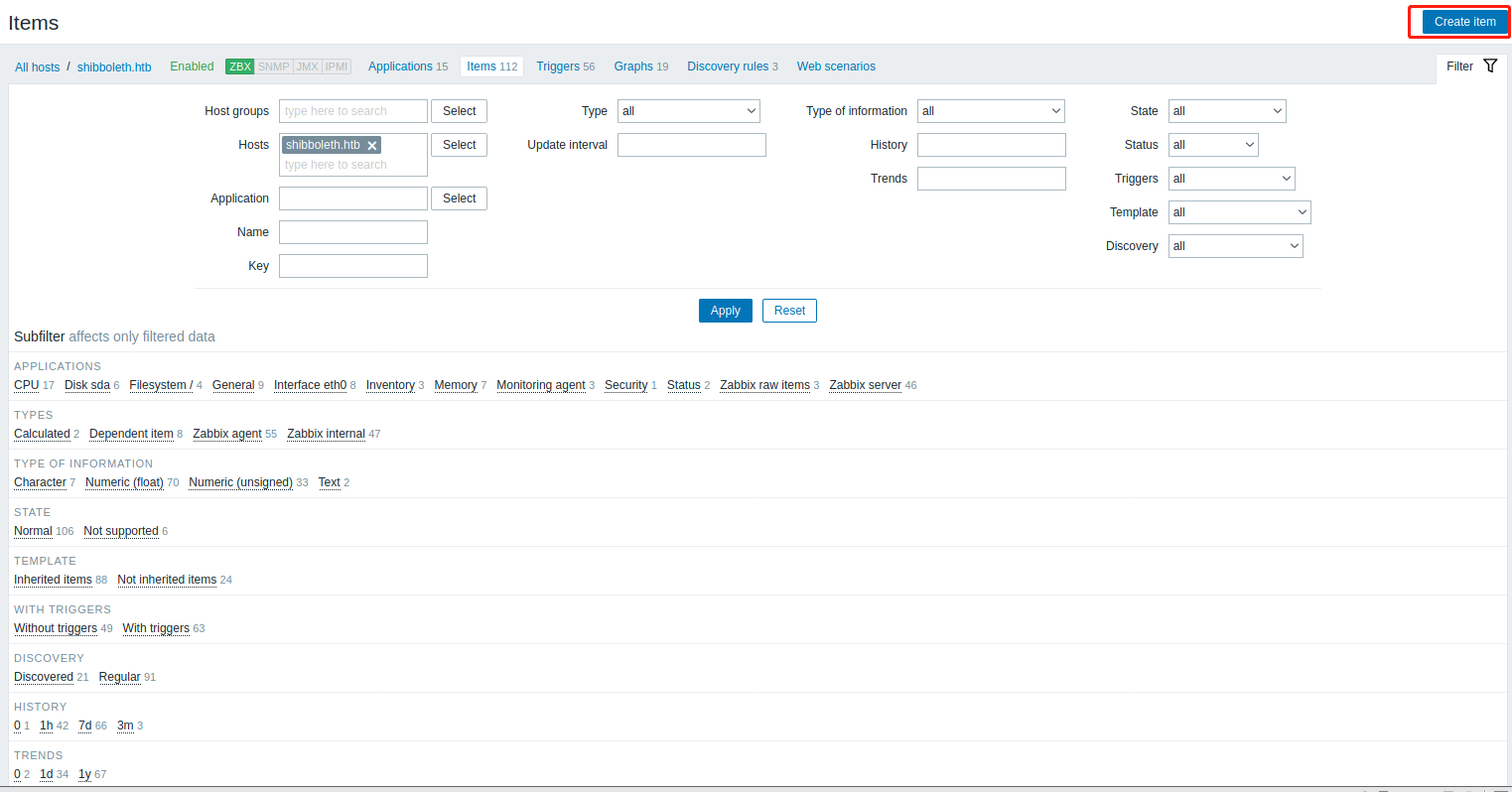1512x792 pixels.
Task: Open shibboleth.htb breadcrumb link
Action: pyautogui.click(x=114, y=67)
